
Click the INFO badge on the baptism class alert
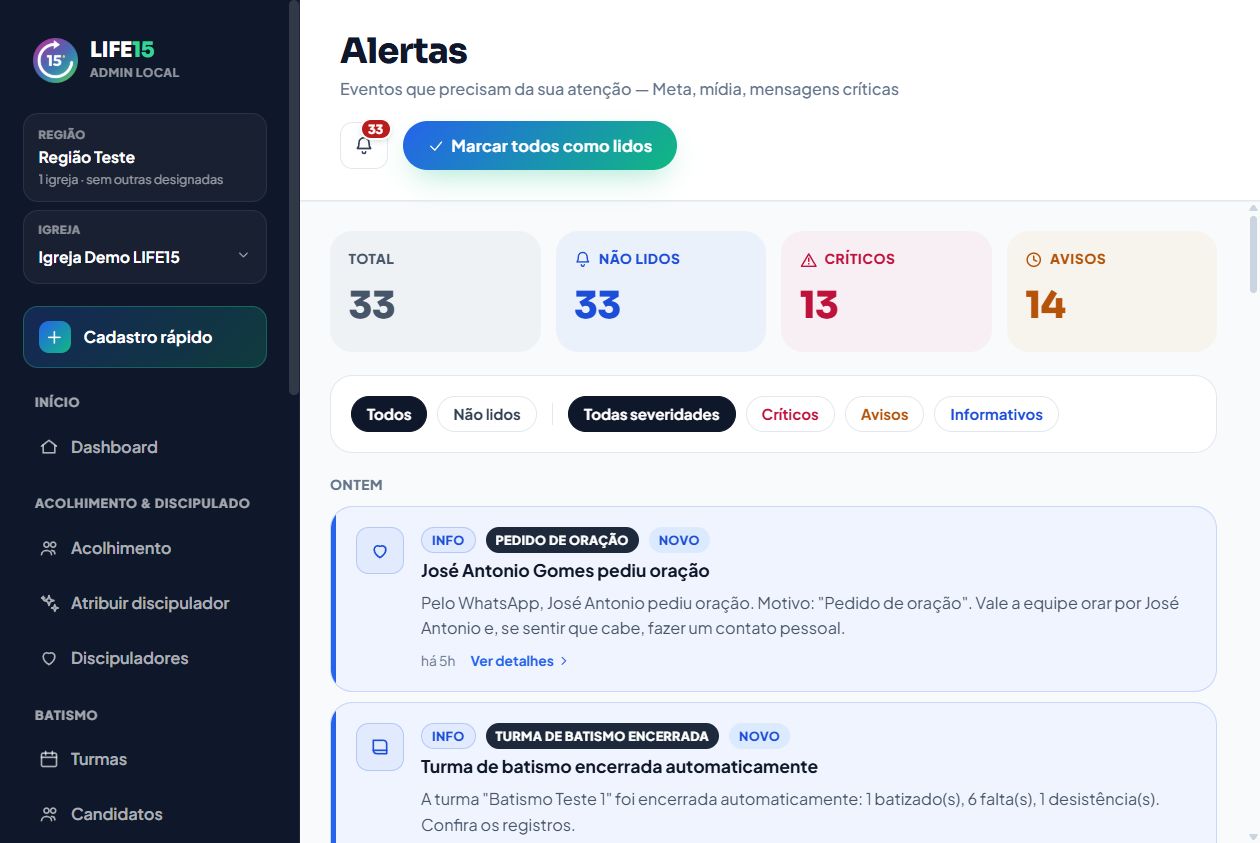[448, 736]
